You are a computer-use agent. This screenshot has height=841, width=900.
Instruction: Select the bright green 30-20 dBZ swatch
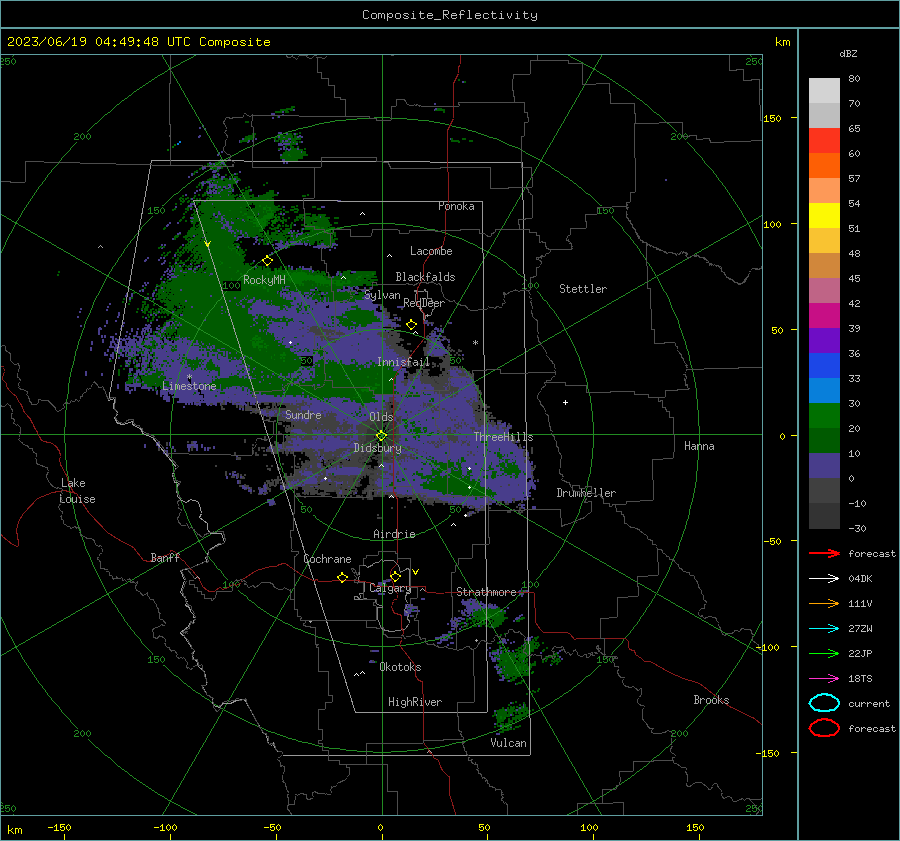coord(824,416)
